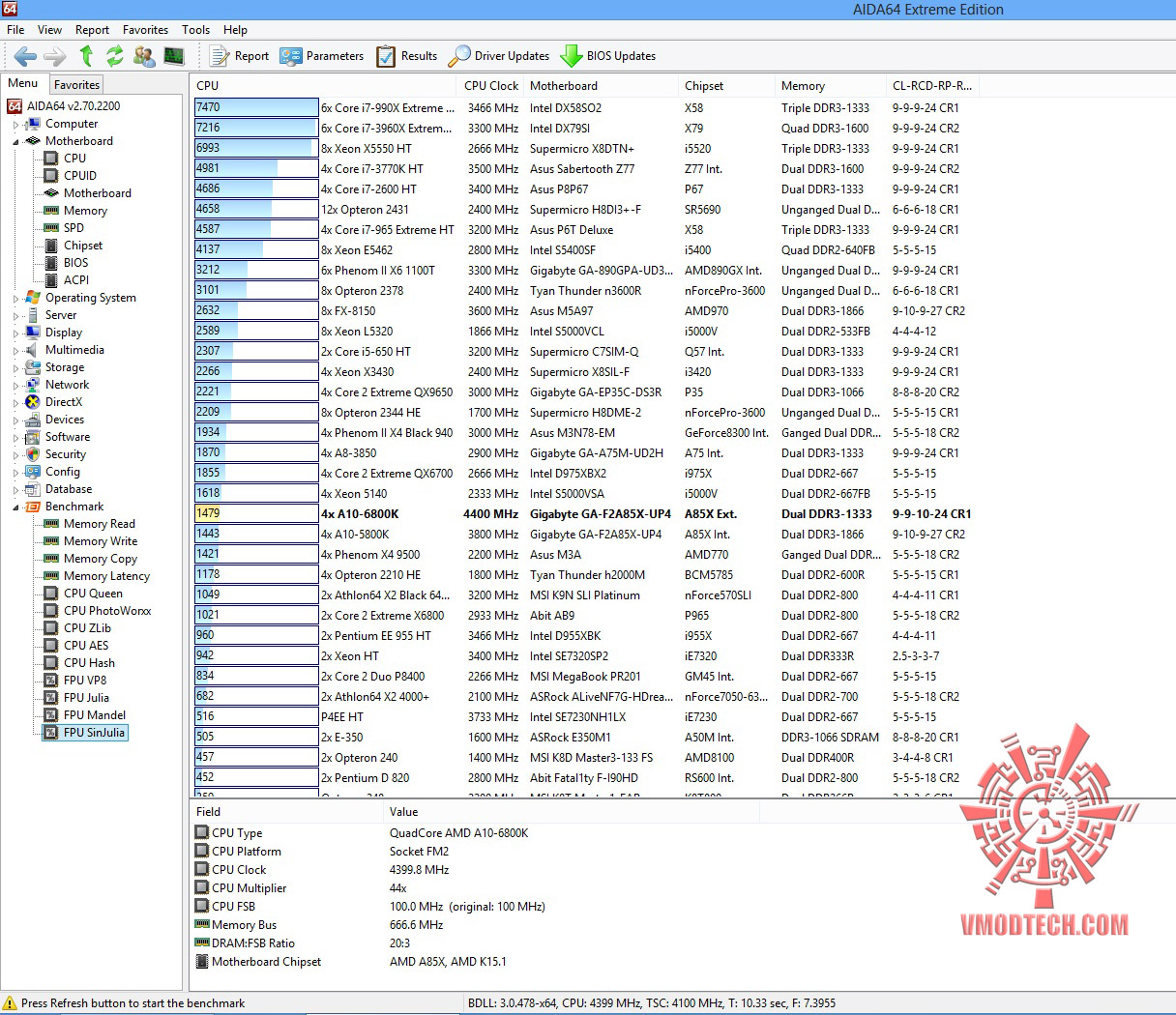1176x1015 pixels.
Task: Go forward with the gray right arrow
Action: tap(55, 56)
